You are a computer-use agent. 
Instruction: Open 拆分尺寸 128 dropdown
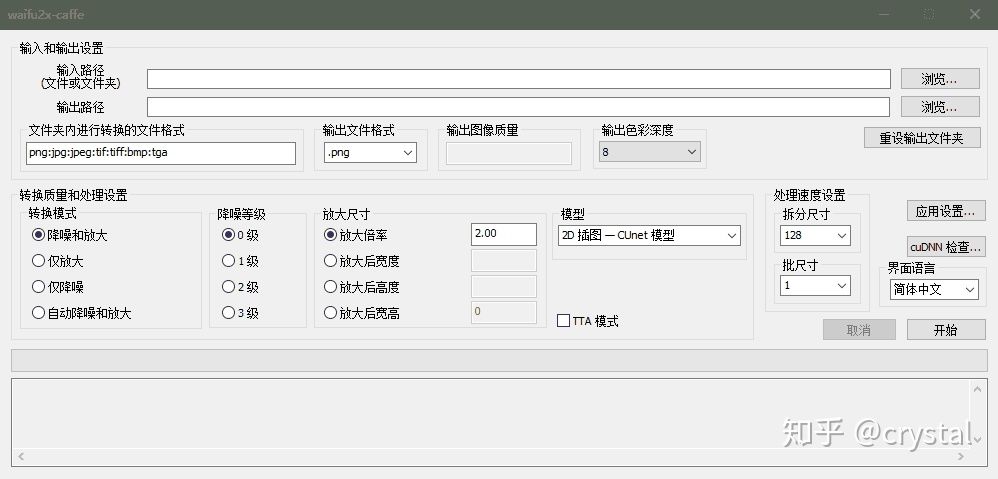[x=815, y=235]
